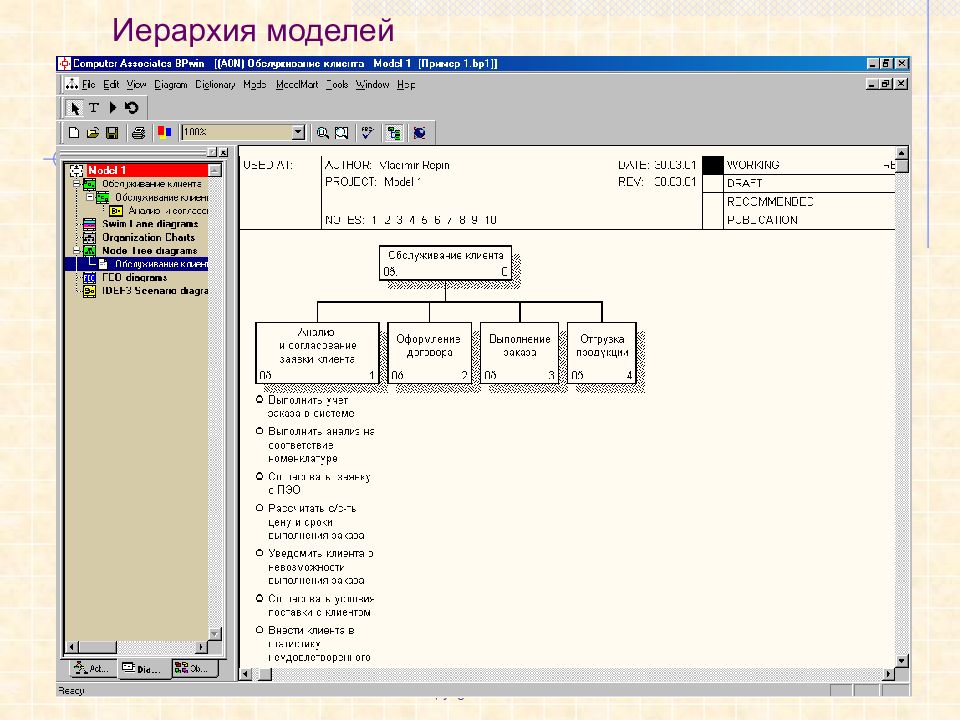The height and width of the screenshot is (720, 960).
Task: Click the black triangle play tool
Action: [x=113, y=108]
